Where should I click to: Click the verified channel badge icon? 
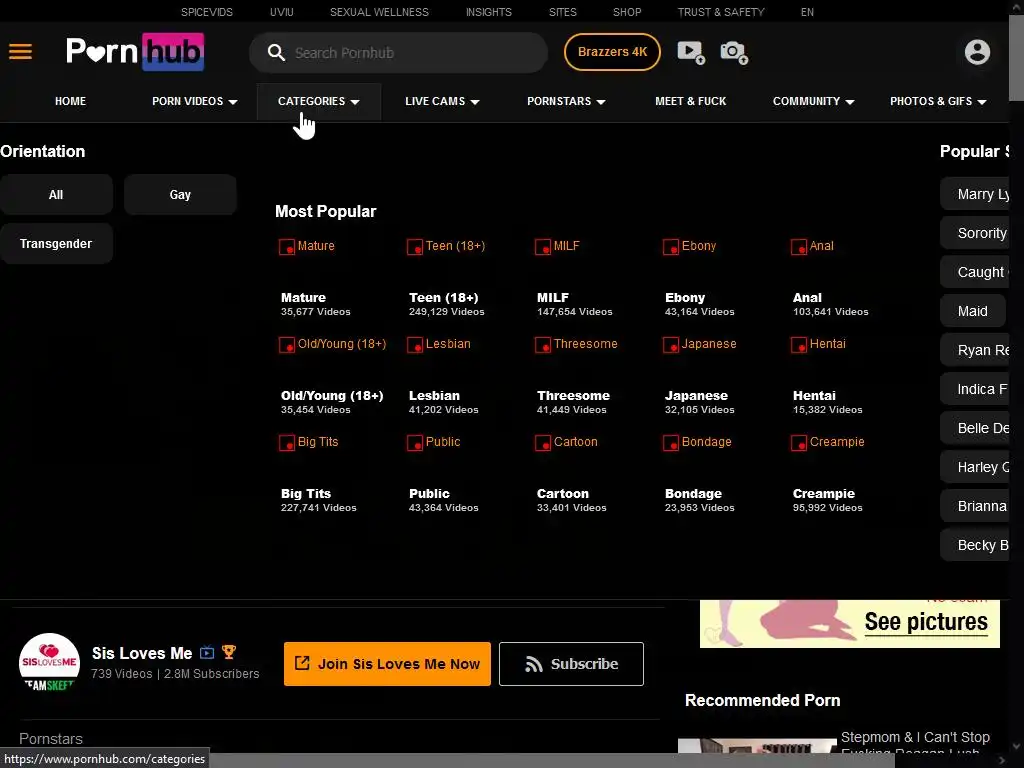click(x=207, y=652)
